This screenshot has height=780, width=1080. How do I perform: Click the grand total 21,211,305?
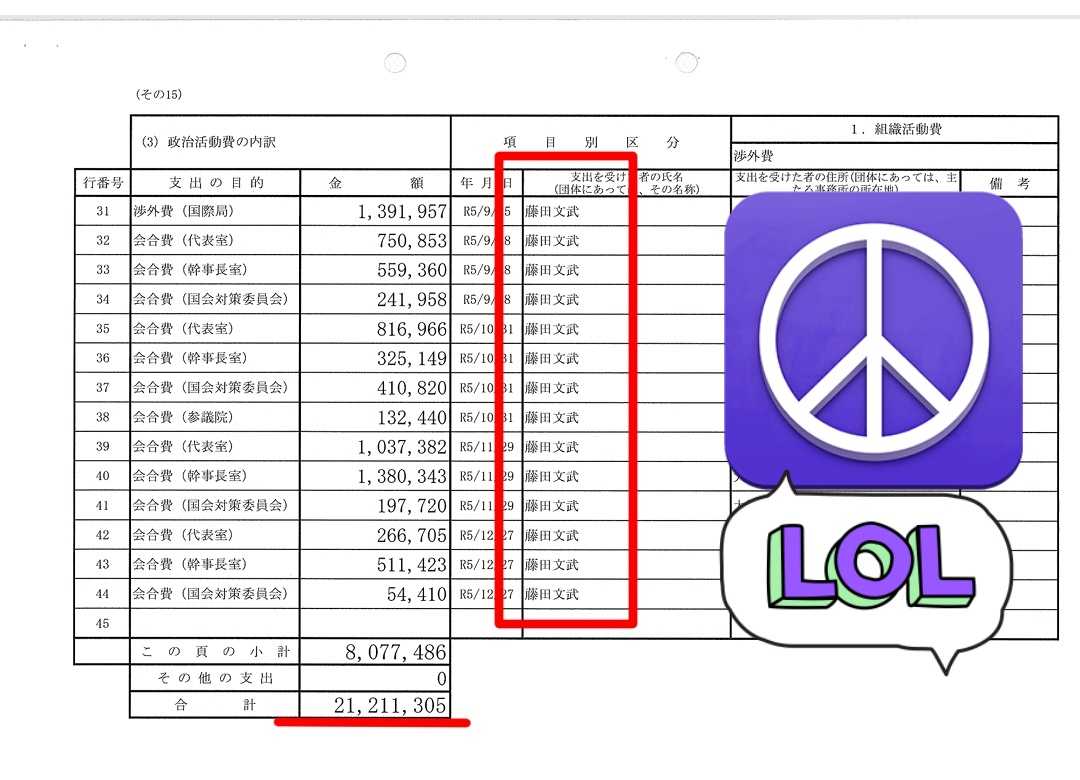[x=391, y=705]
